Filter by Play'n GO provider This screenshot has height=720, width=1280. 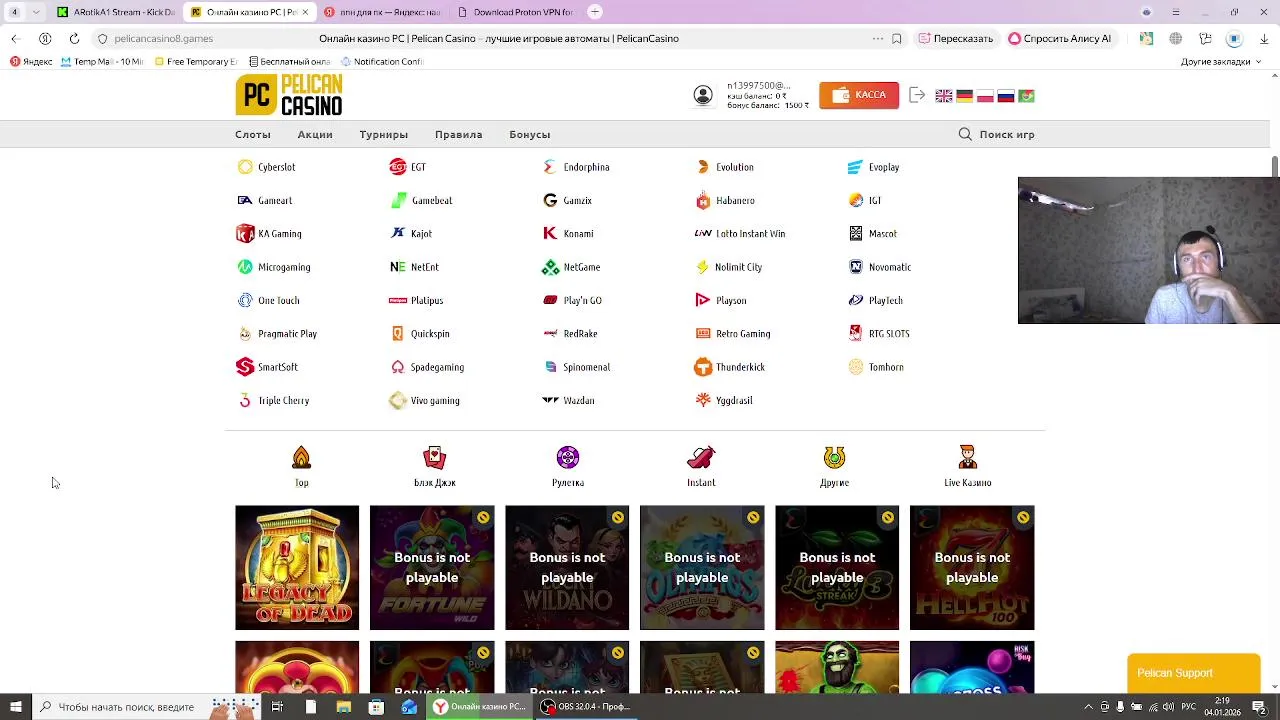pyautogui.click(x=572, y=300)
